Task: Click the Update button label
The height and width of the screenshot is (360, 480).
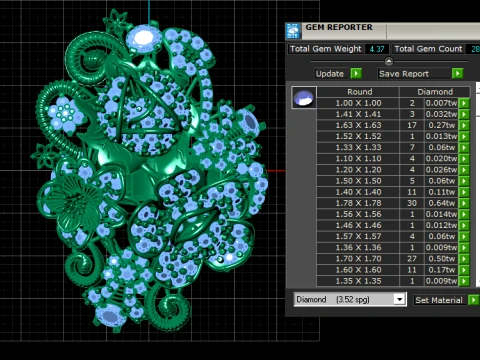Action: coord(329,74)
